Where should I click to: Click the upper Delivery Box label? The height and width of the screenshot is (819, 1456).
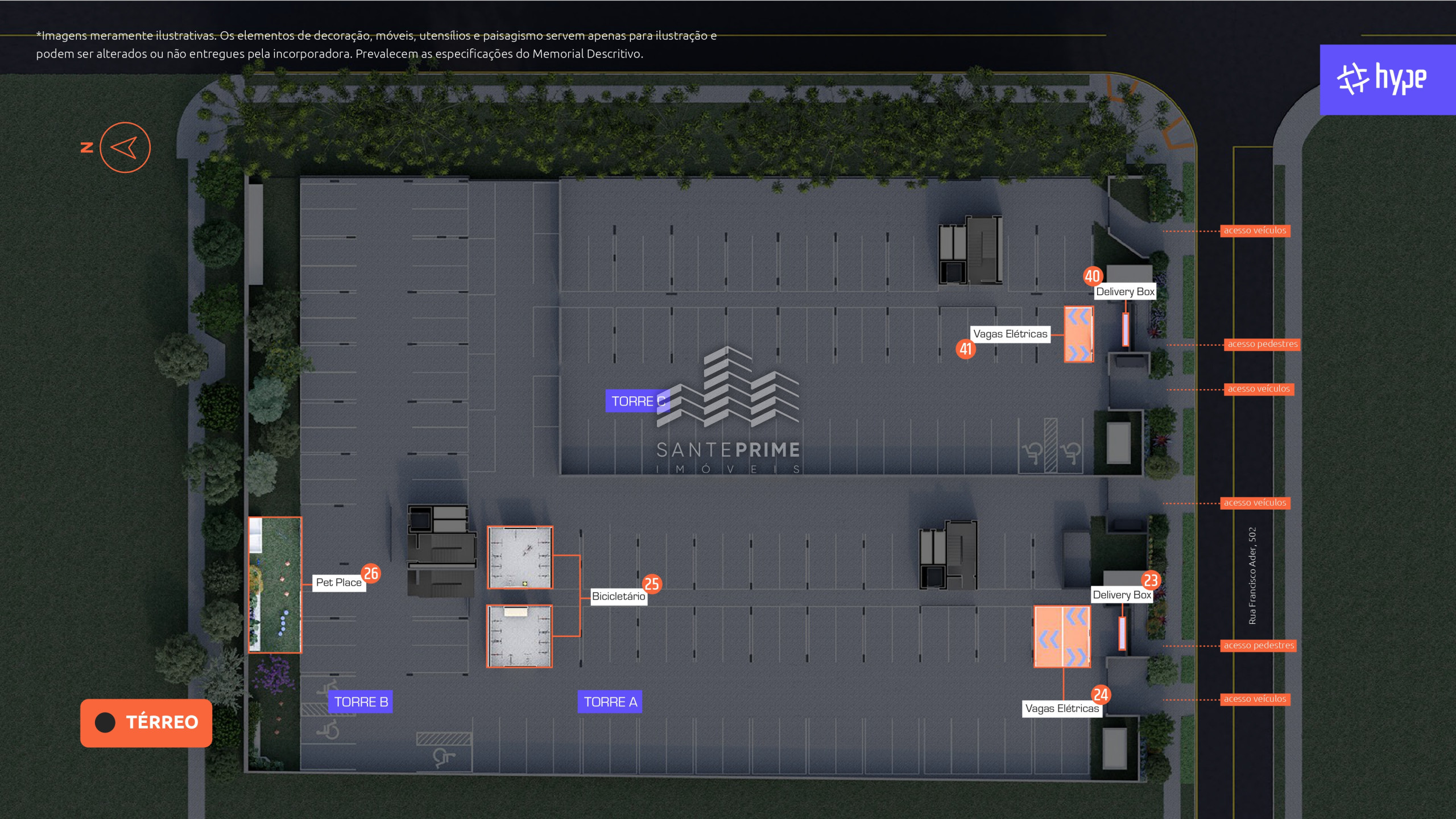click(1124, 292)
